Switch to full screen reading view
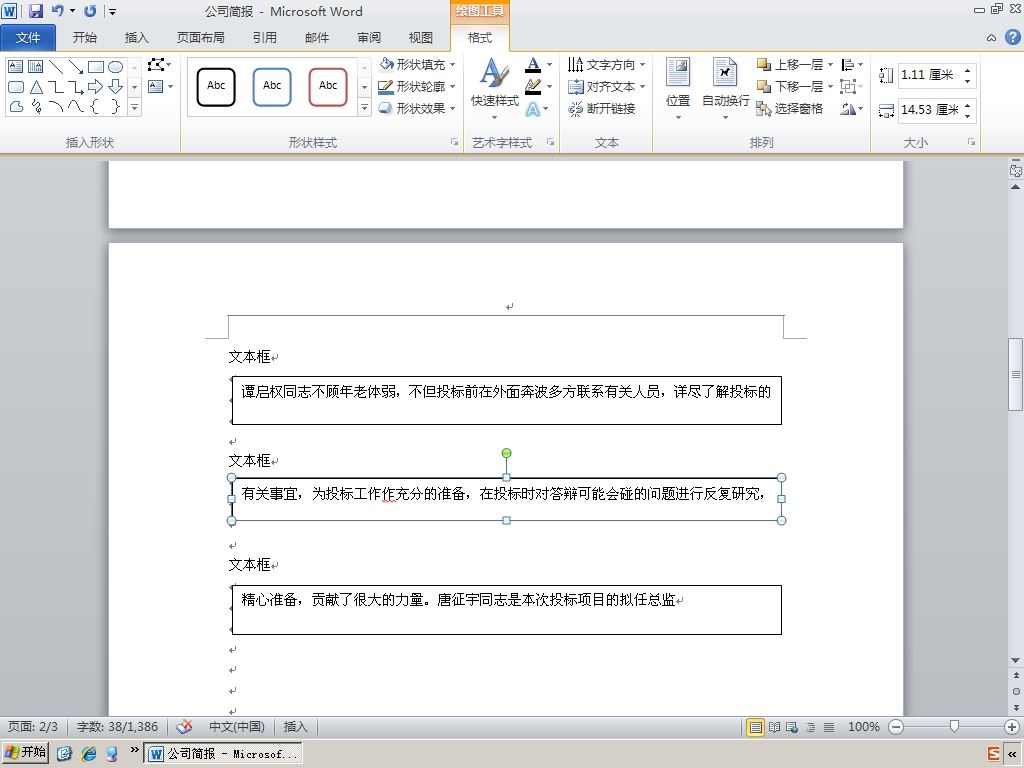Viewport: 1024px width, 768px height. [x=774, y=726]
